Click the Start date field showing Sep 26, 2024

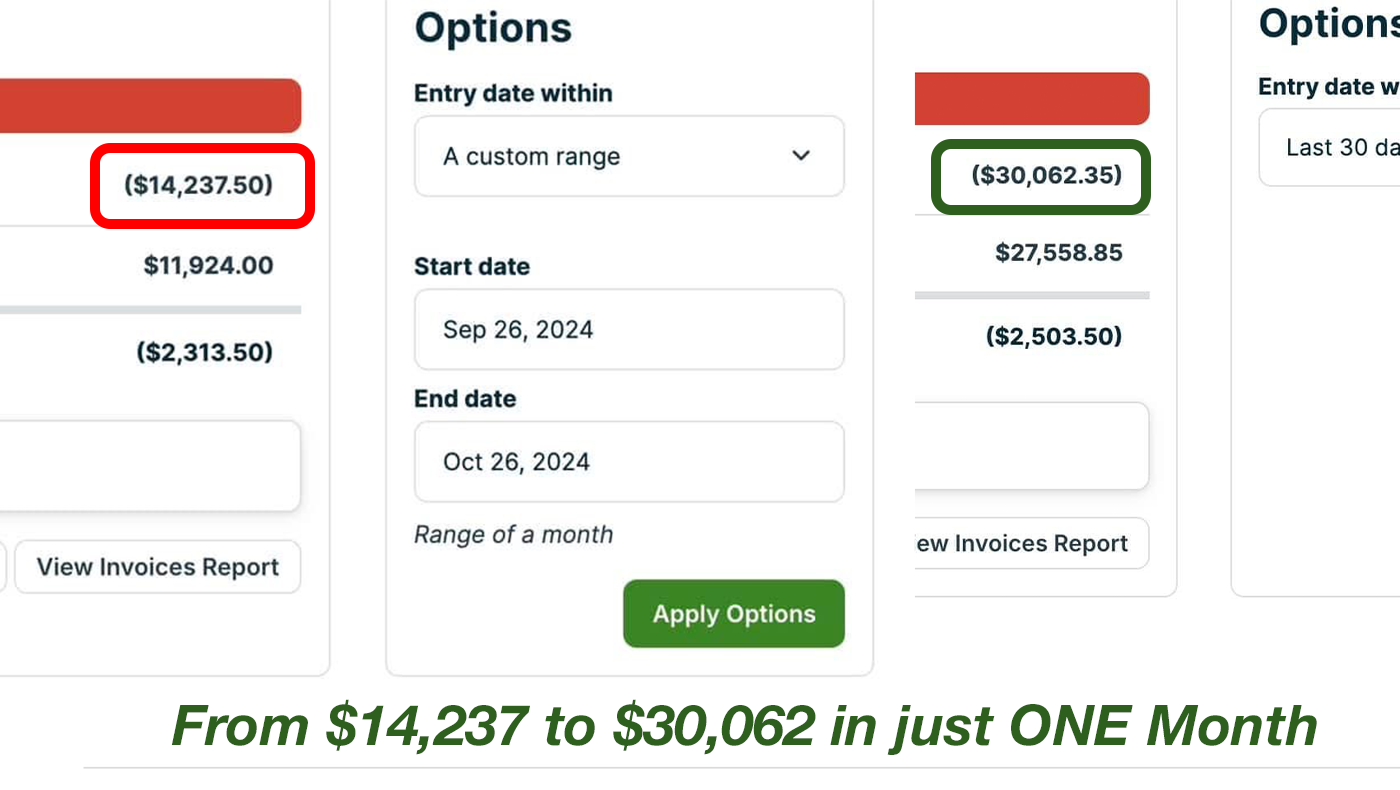(x=629, y=330)
